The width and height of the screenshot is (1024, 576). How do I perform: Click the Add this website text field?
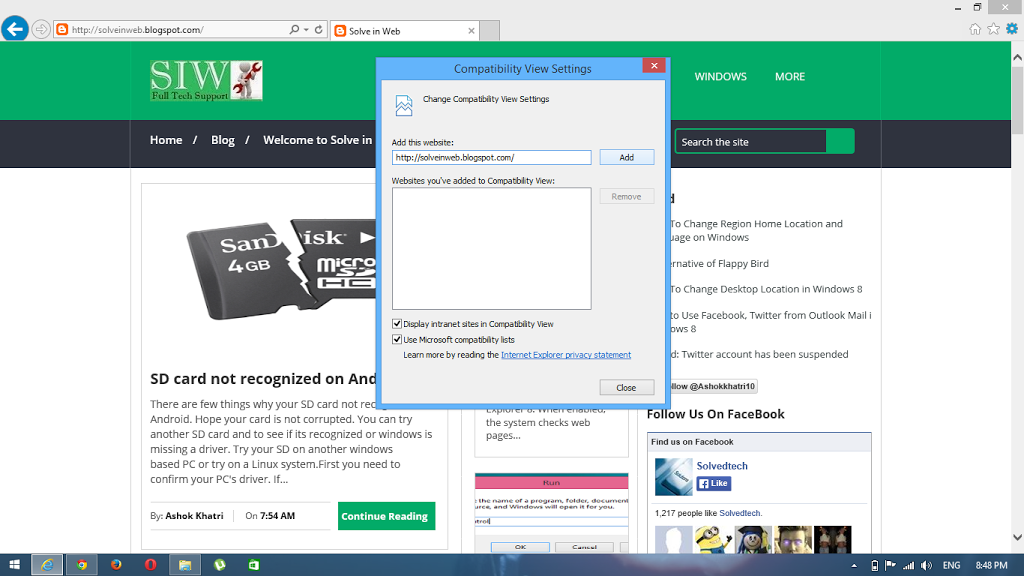[491, 157]
